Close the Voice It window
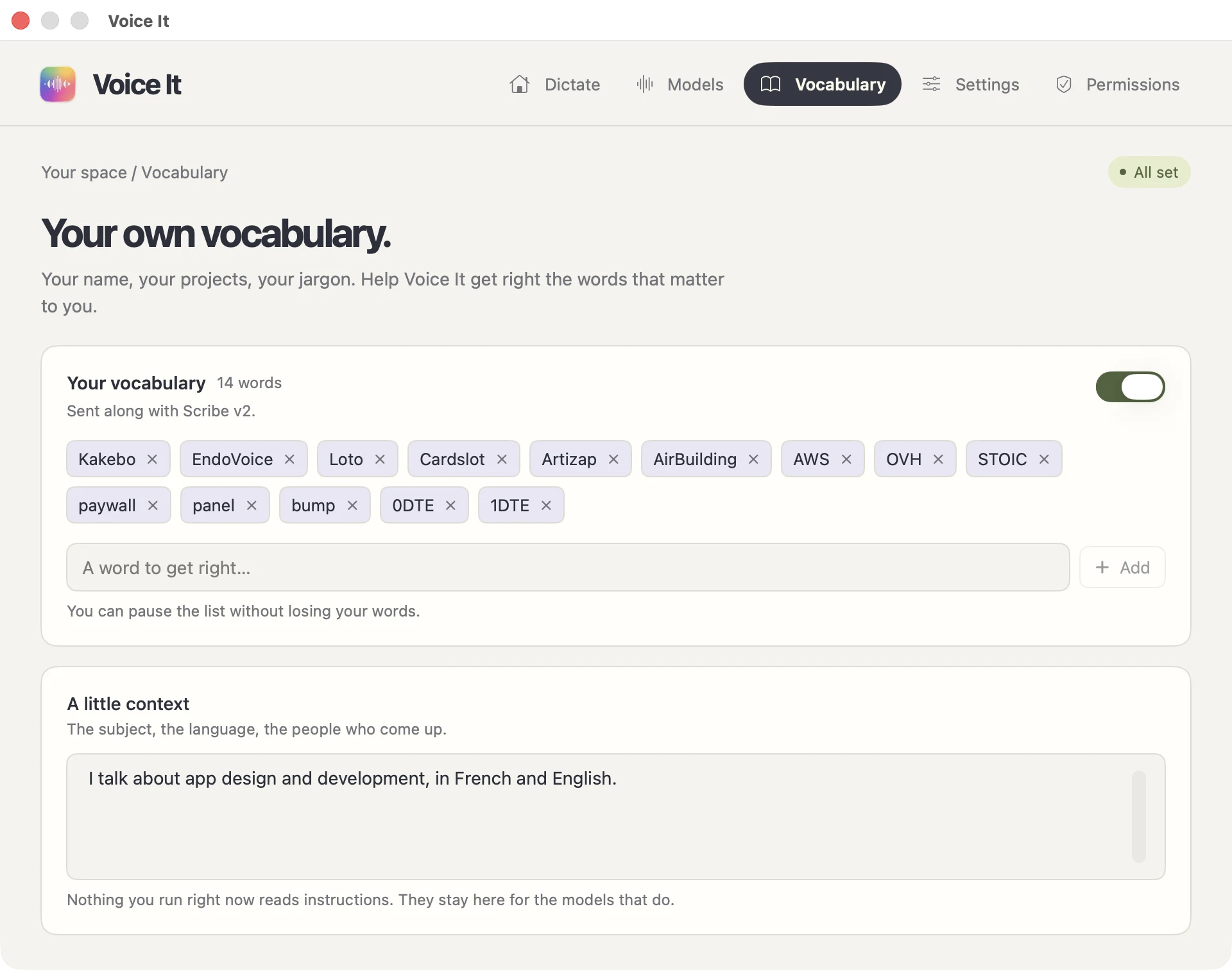 (x=21, y=21)
